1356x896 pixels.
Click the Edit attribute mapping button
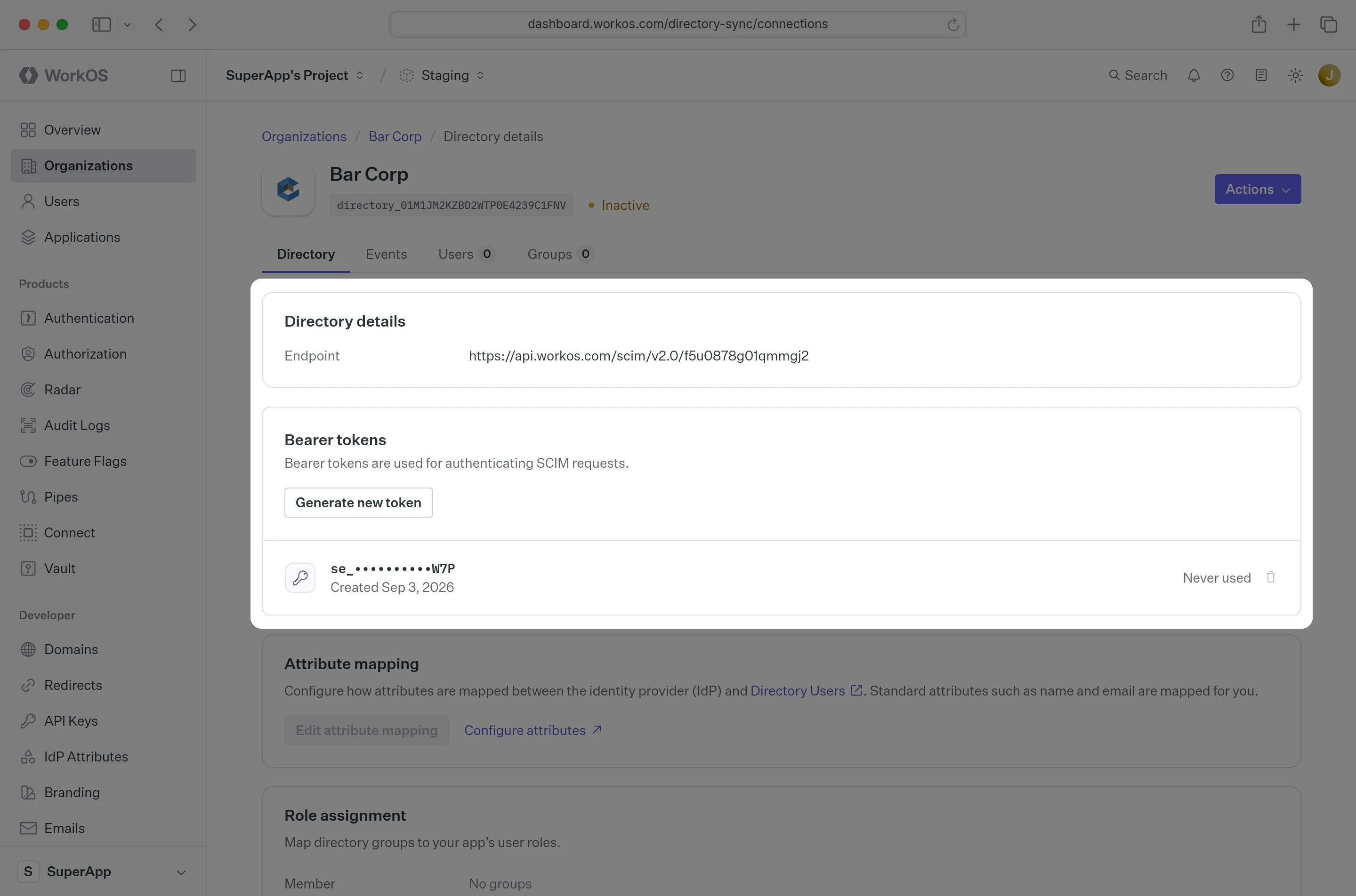point(366,730)
